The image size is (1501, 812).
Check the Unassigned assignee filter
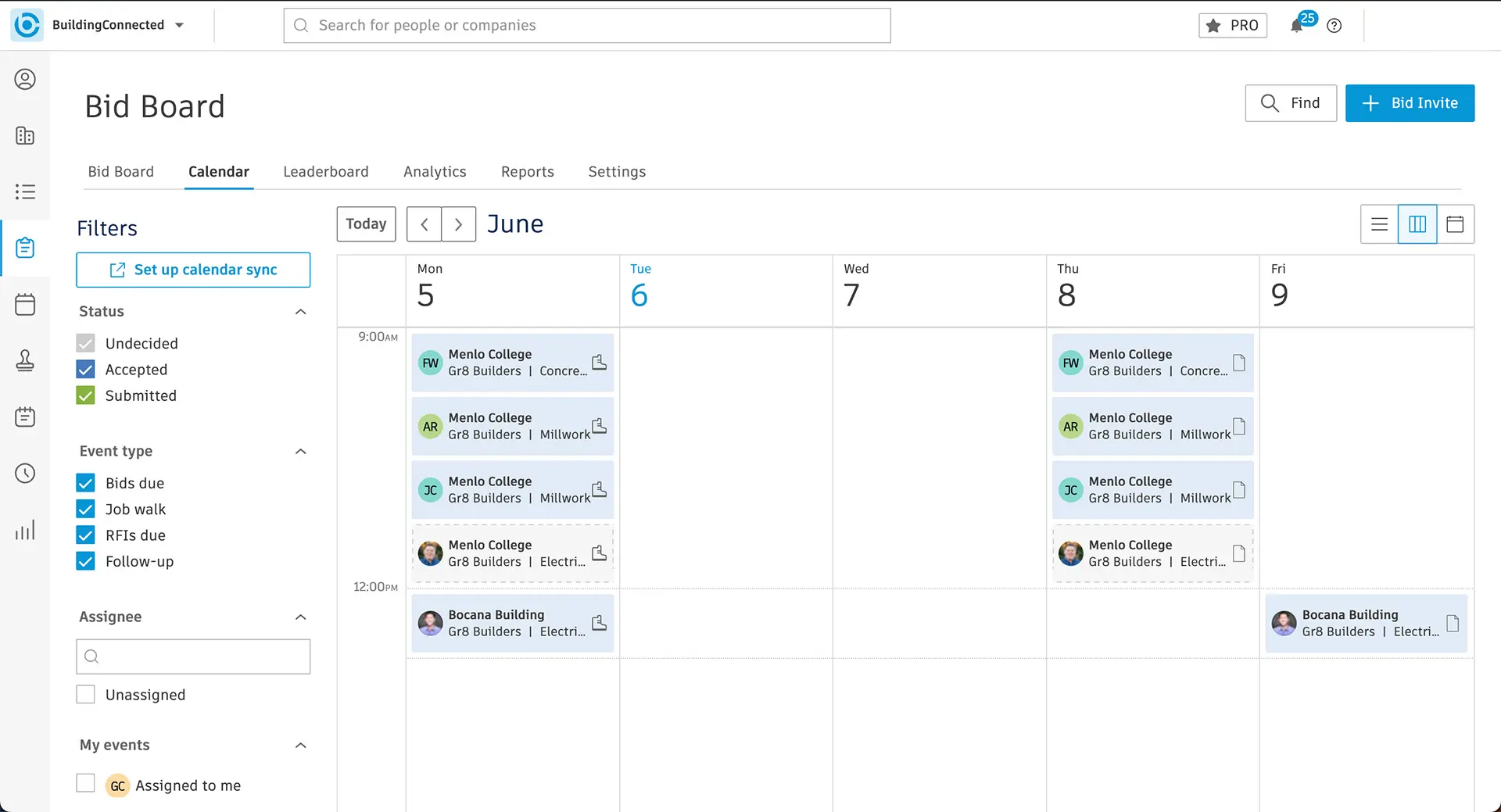[86, 695]
